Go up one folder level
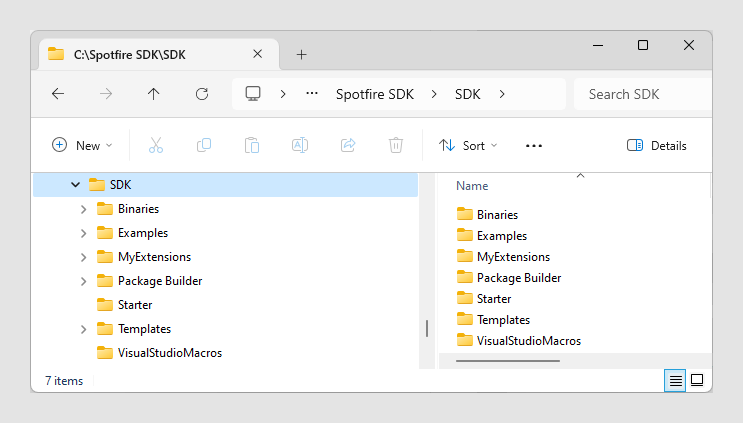Screen dimensions: 743x423 pyautogui.click(x=154, y=94)
